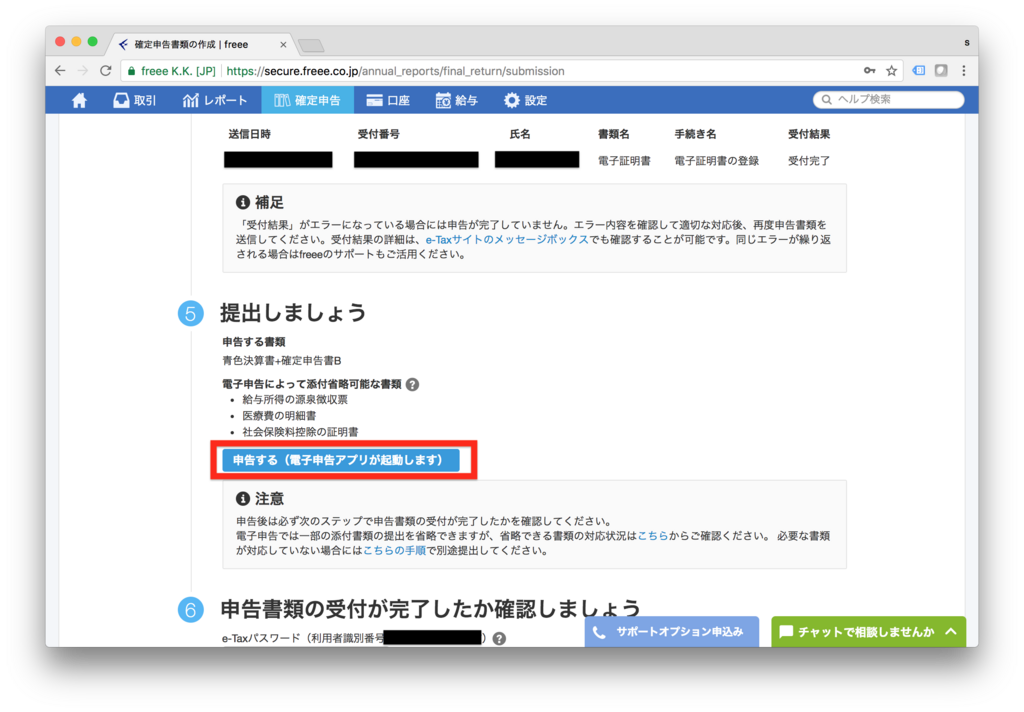Click the address bar URL
This screenshot has width=1024, height=712.
(x=396, y=71)
